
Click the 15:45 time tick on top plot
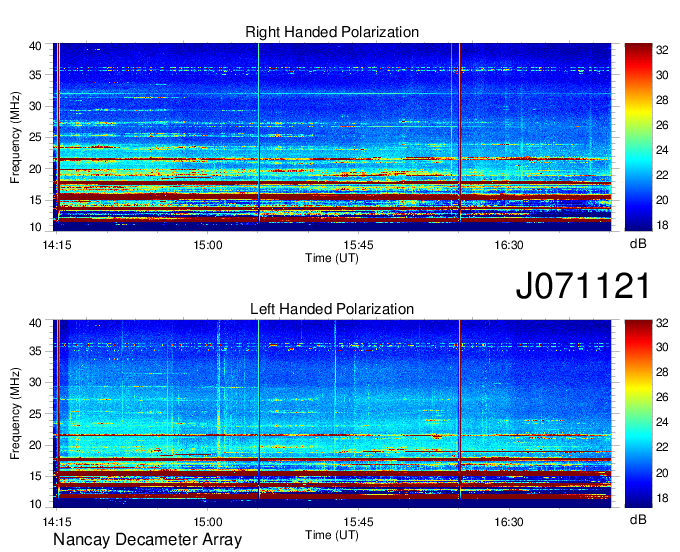click(358, 245)
